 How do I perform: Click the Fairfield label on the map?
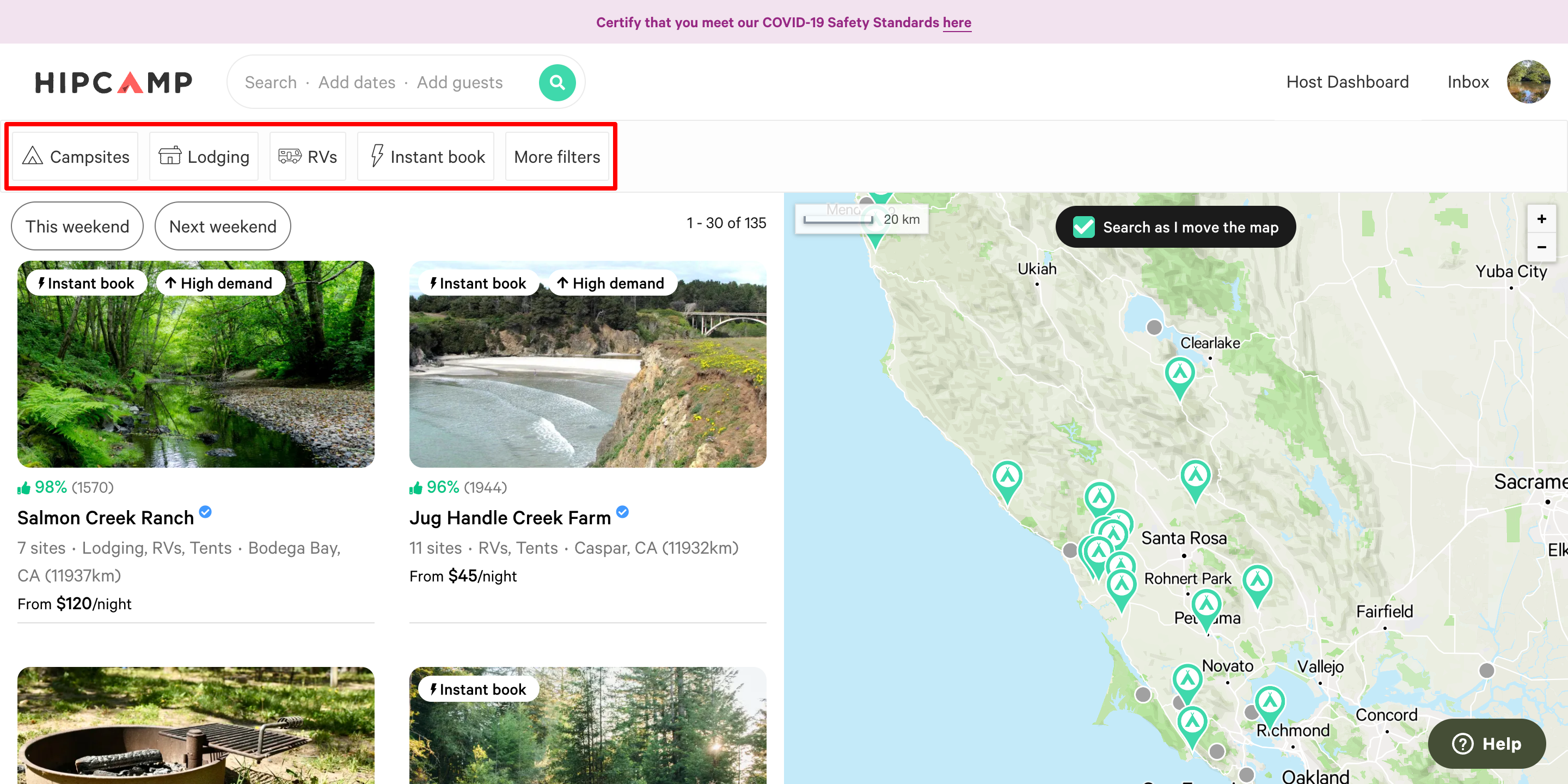(1384, 611)
